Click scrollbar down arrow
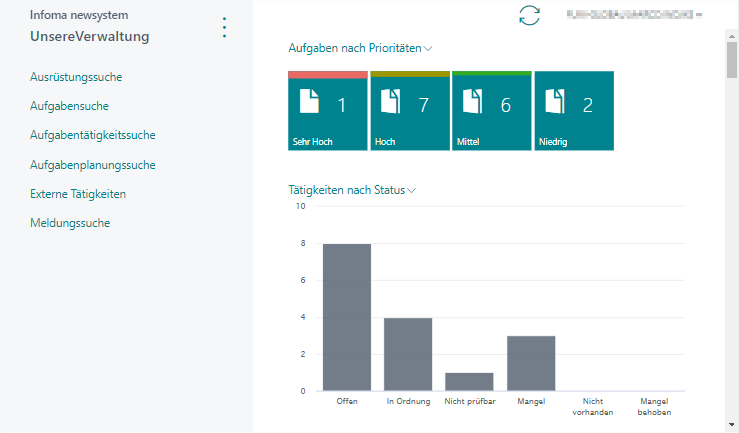 732,423
